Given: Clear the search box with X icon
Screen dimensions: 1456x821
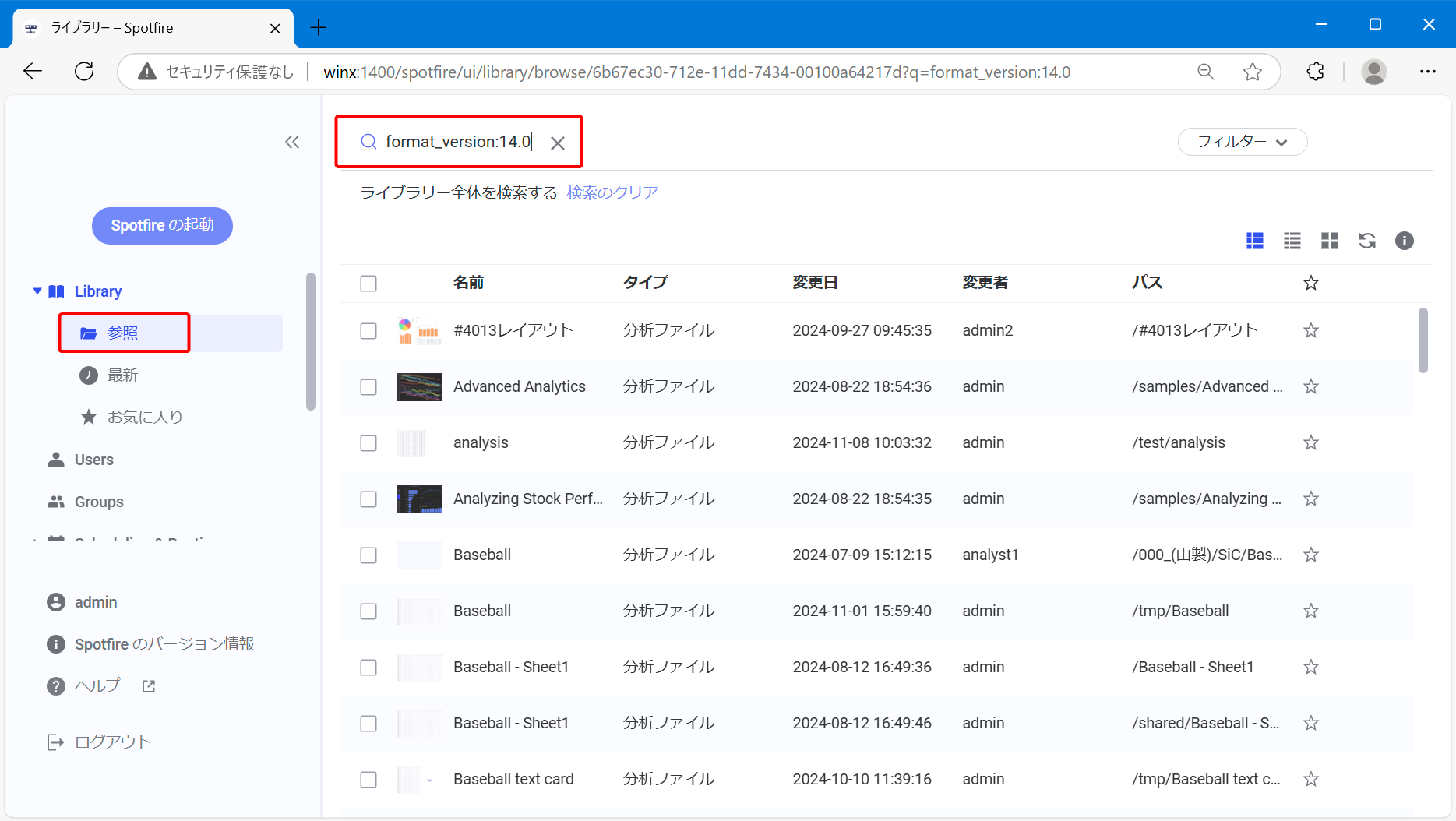Looking at the screenshot, I should click(x=558, y=143).
